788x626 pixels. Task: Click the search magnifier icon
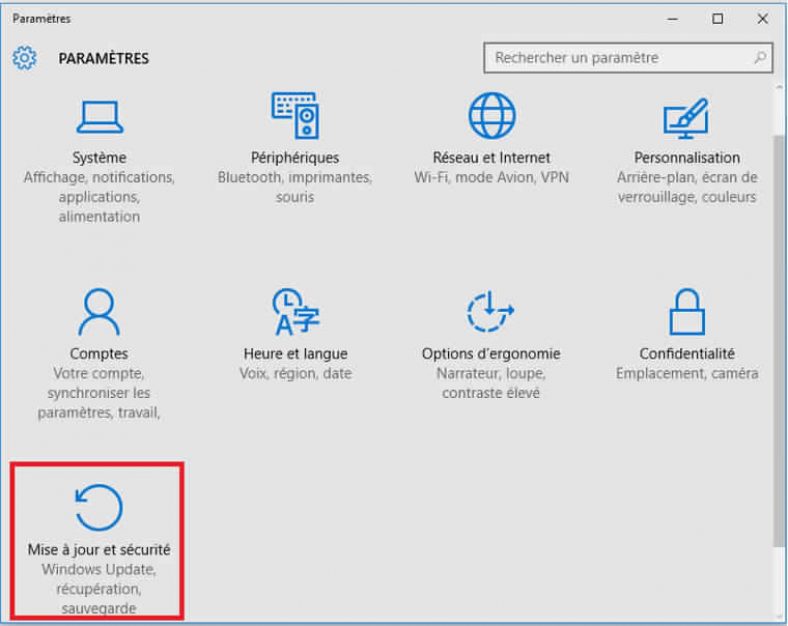click(760, 57)
